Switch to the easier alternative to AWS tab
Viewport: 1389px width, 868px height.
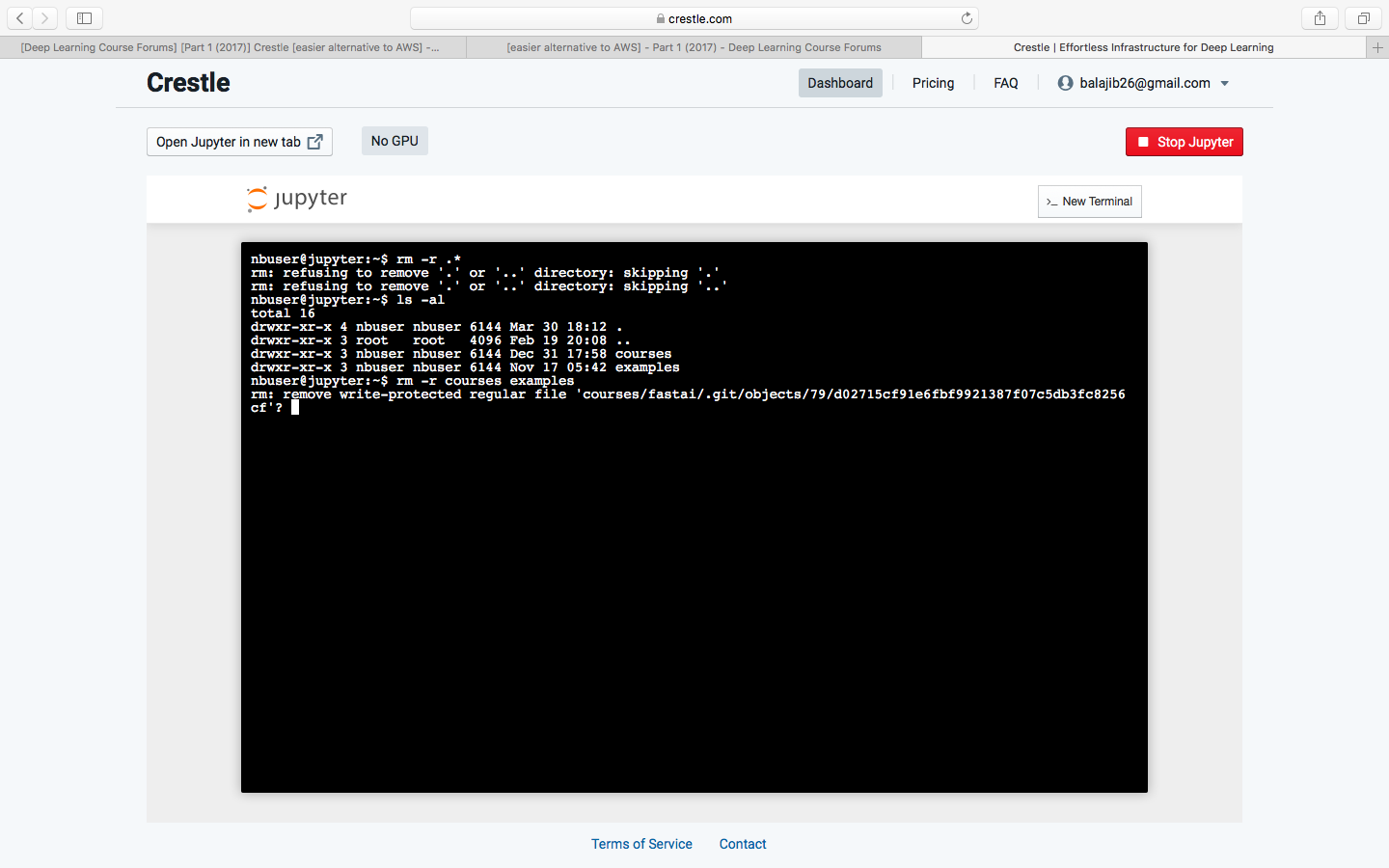click(x=694, y=47)
